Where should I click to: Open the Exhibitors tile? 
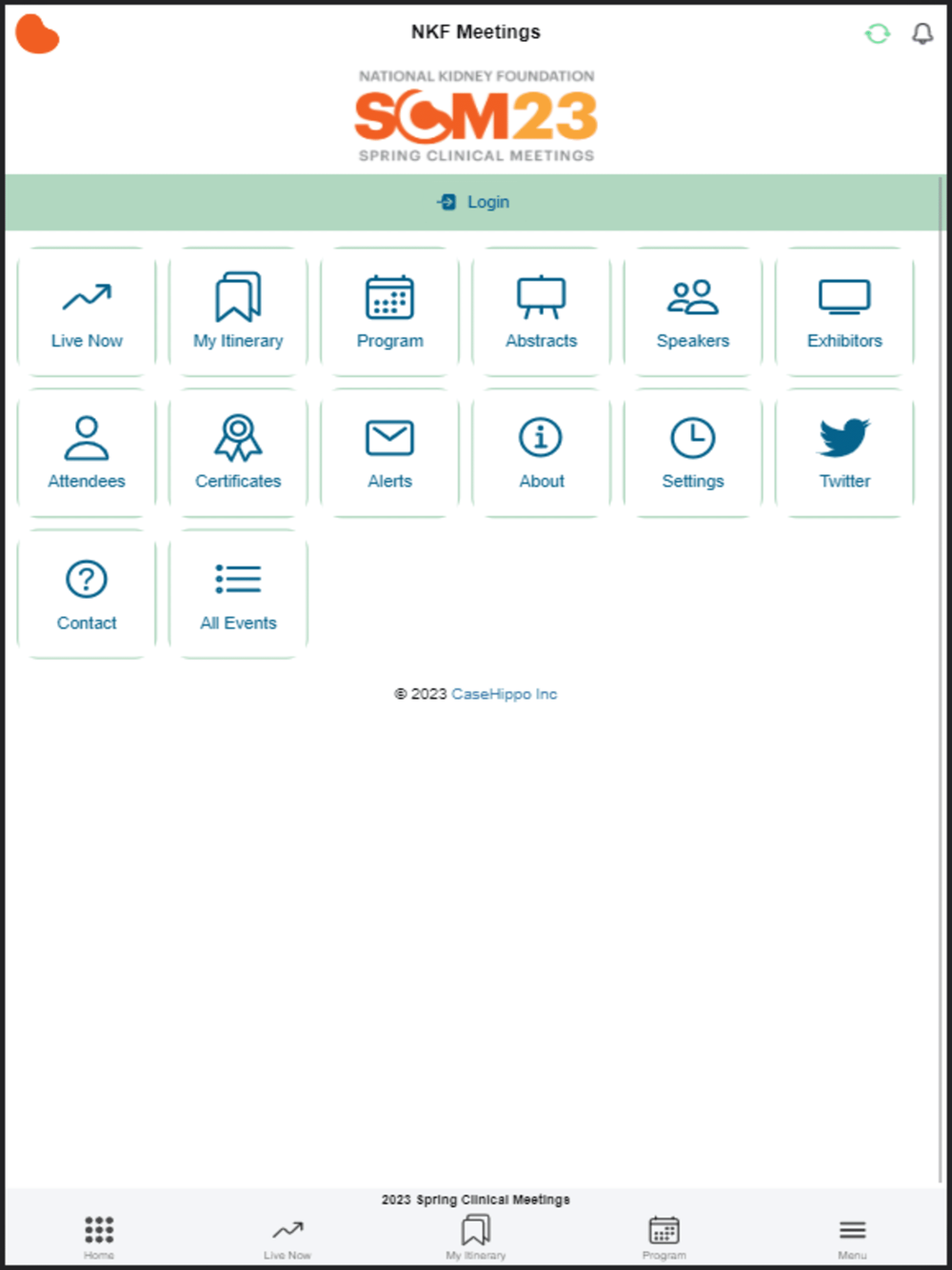coord(844,312)
